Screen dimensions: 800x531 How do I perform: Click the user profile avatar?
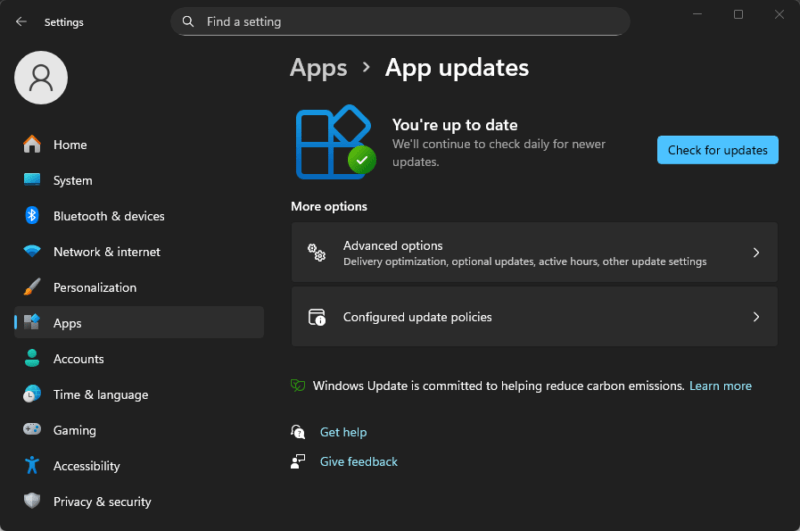click(41, 78)
